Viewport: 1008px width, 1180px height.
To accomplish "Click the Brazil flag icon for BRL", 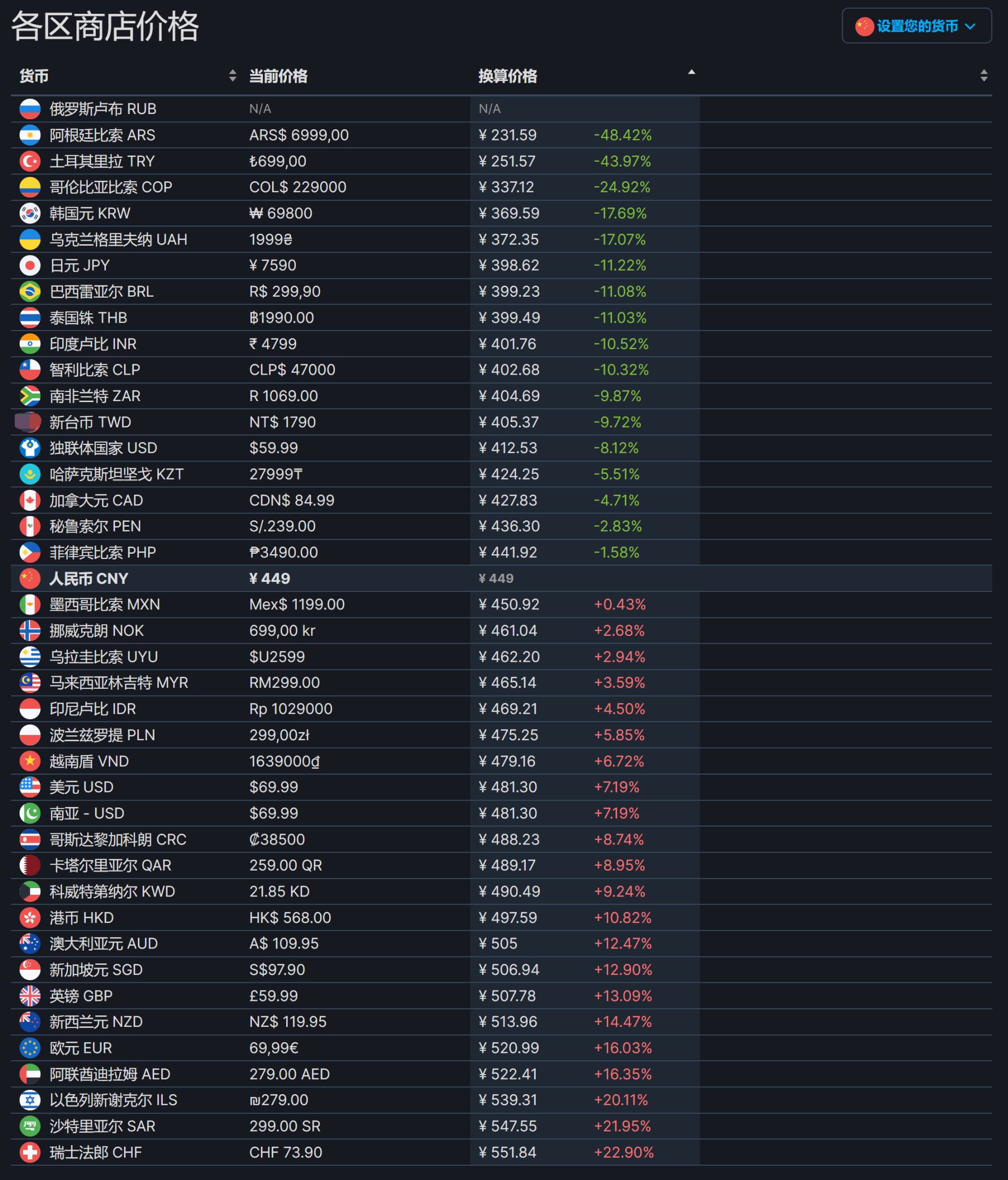I will pyautogui.click(x=30, y=291).
